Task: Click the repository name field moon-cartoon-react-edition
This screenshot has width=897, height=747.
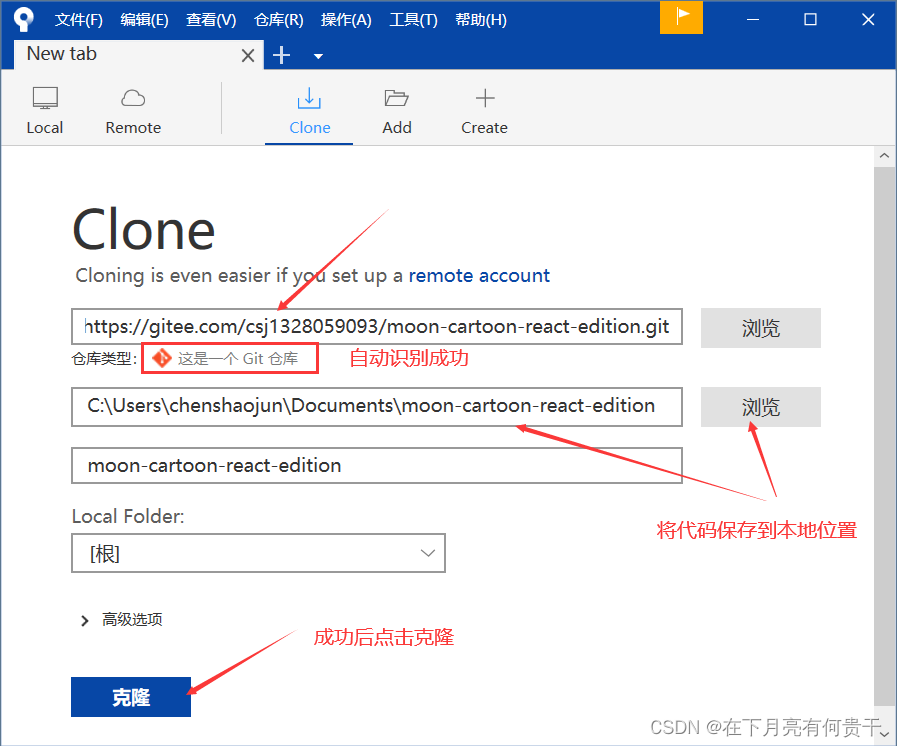Action: [376, 466]
